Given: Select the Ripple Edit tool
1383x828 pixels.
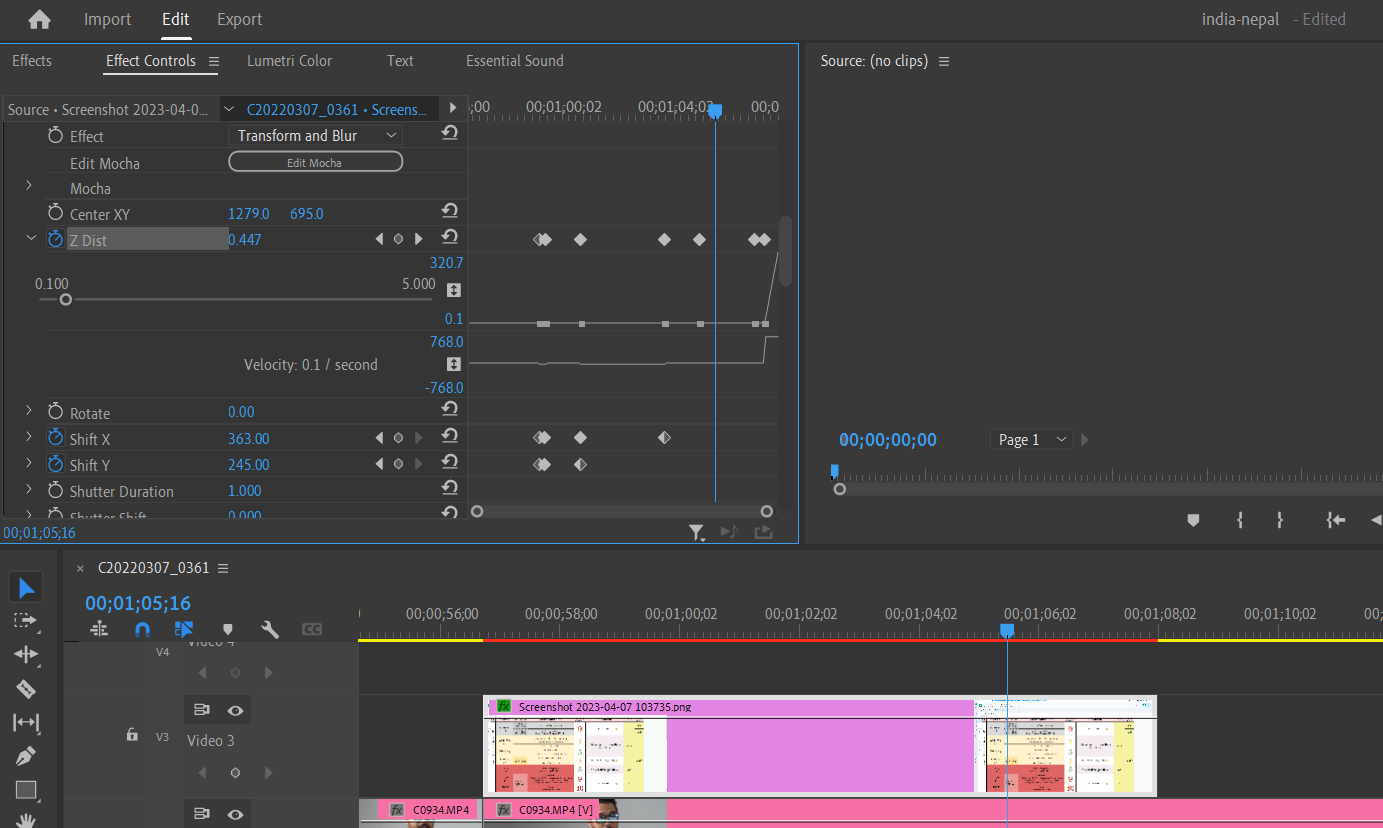Looking at the screenshot, I should [x=27, y=655].
